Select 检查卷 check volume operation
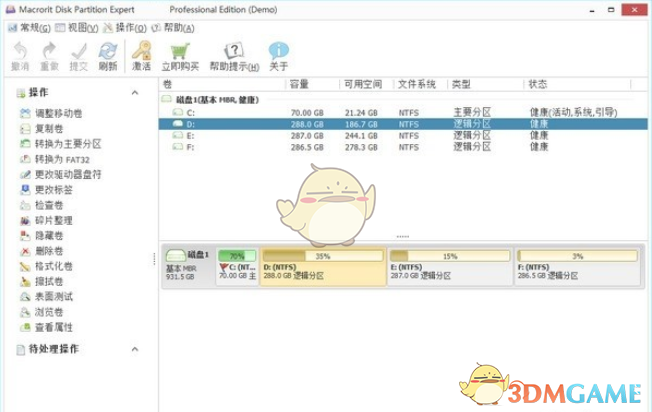Image resolution: width=652 pixels, height=412 pixels. tap(49, 205)
